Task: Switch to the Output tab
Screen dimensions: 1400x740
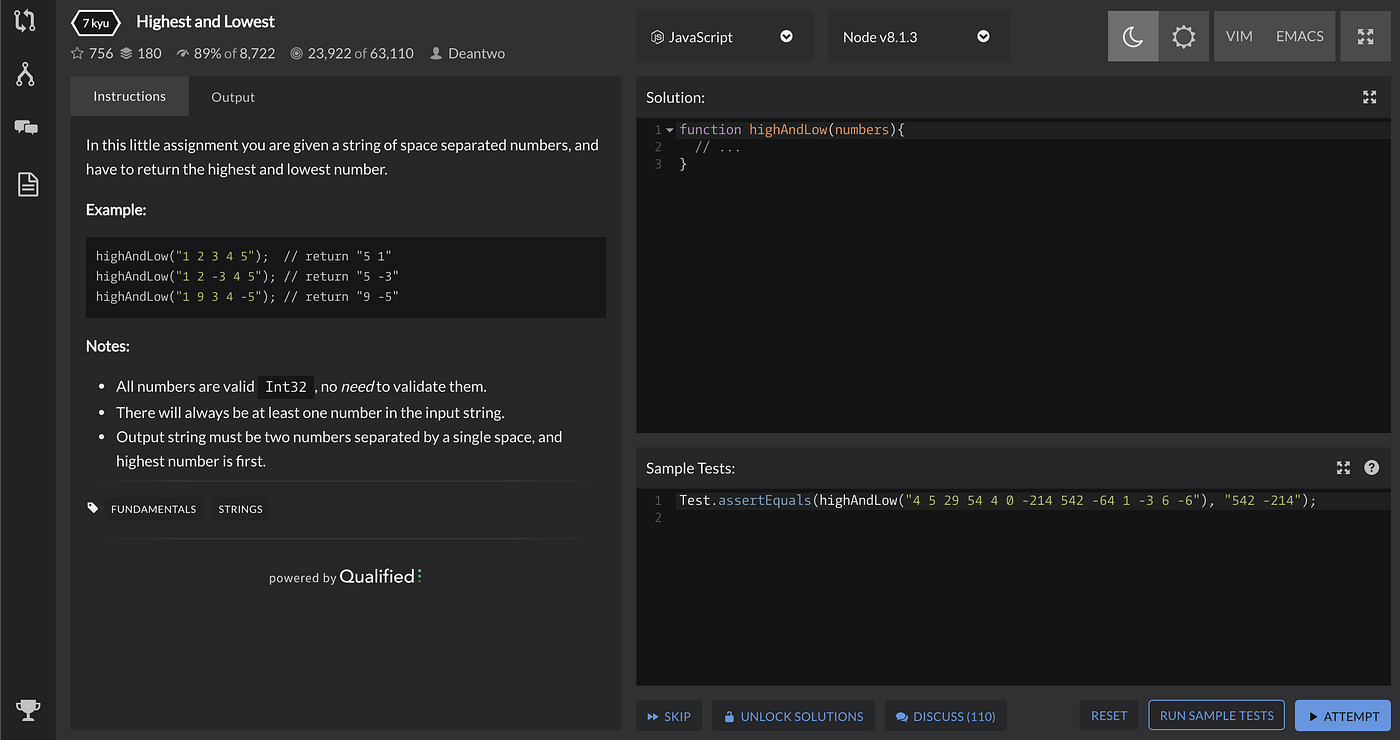Action: tap(233, 97)
